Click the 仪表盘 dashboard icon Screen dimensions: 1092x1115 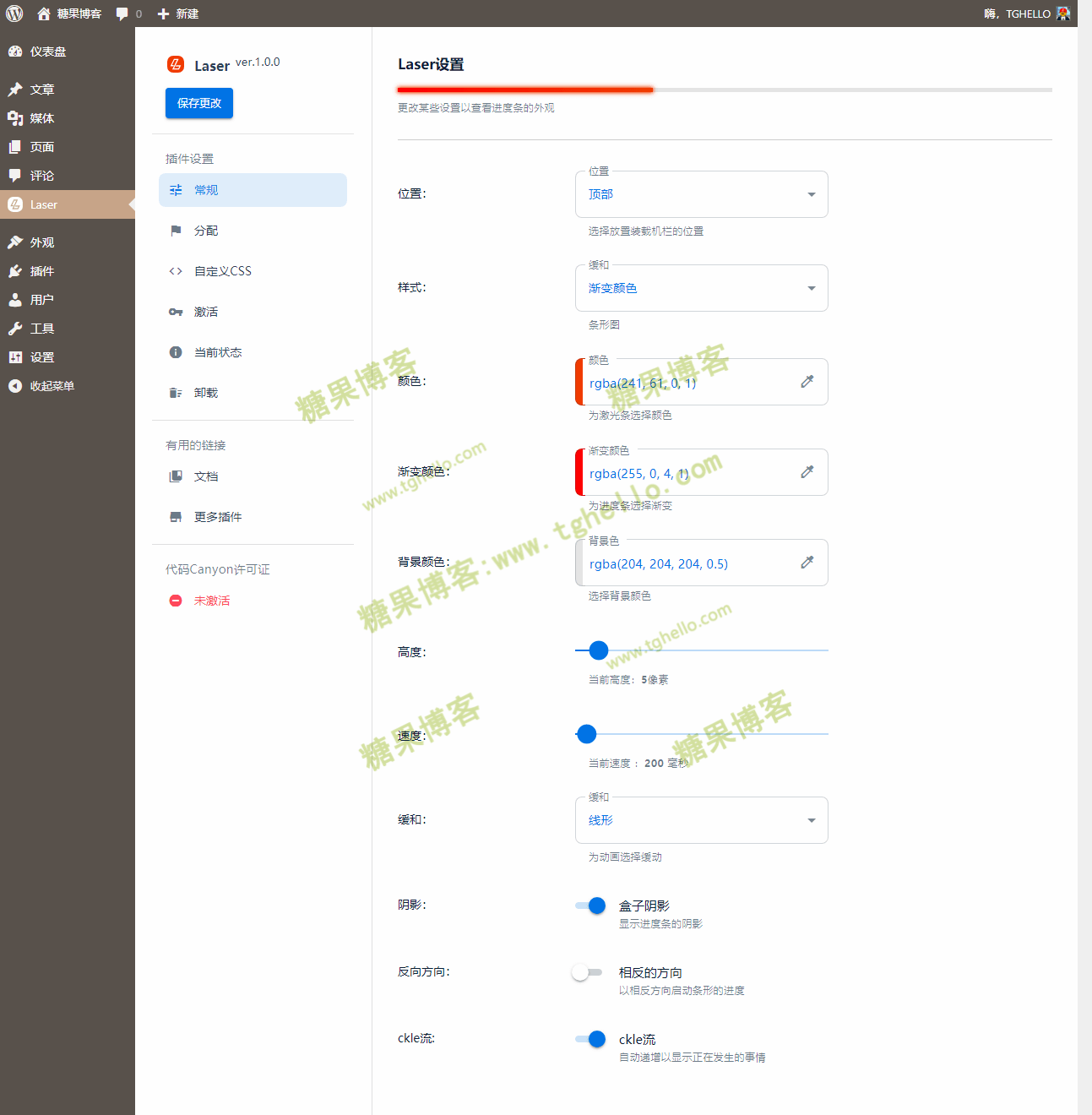click(x=15, y=52)
